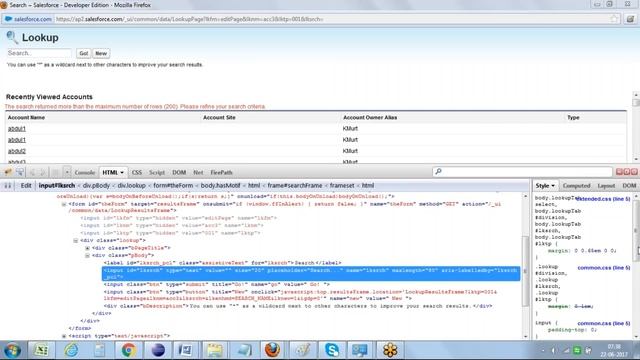Click the Account Name column header
Image resolution: width=640 pixels, height=360 pixels.
tap(27, 118)
